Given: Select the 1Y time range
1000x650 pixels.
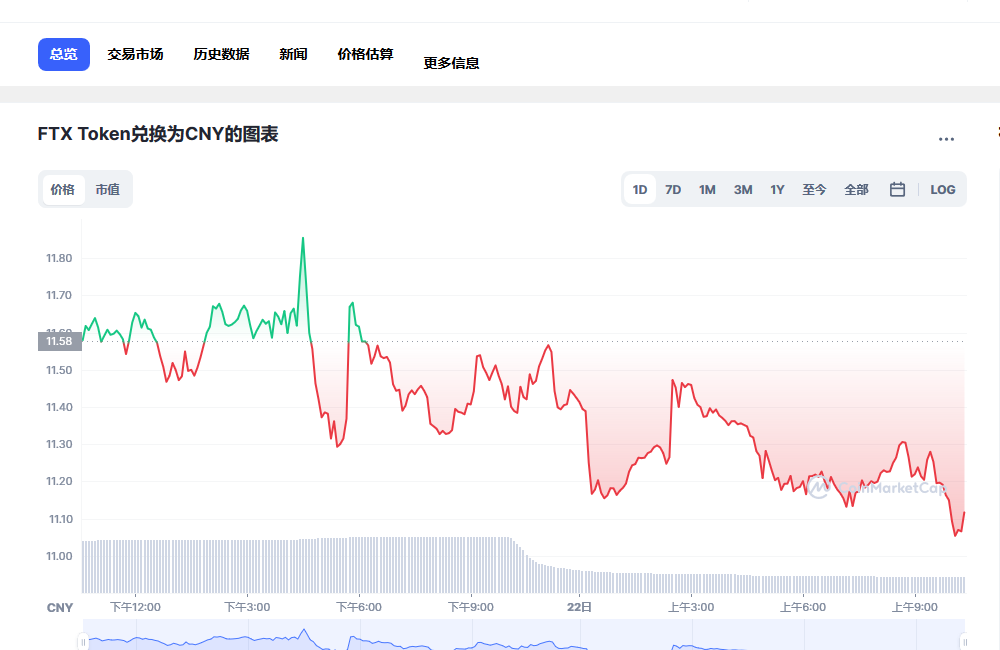Looking at the screenshot, I should pyautogui.click(x=777, y=189).
